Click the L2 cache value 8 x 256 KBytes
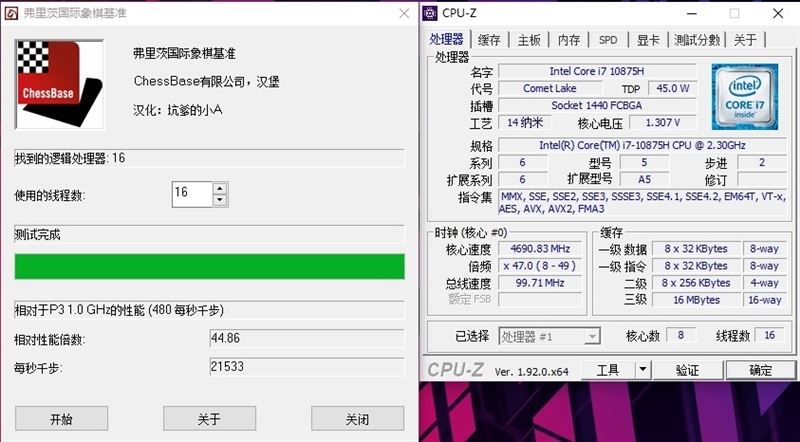800x442 pixels. click(696, 283)
